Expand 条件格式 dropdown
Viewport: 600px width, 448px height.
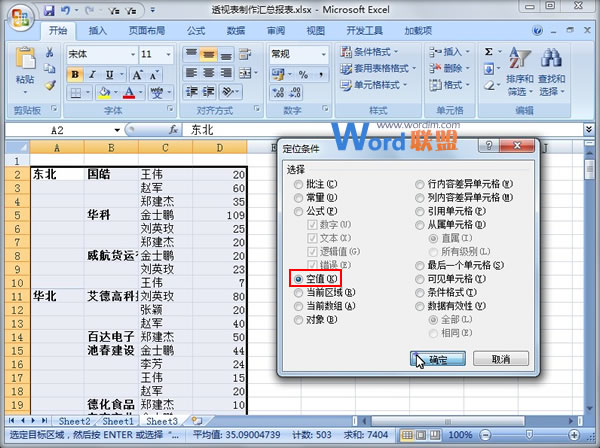[396, 52]
